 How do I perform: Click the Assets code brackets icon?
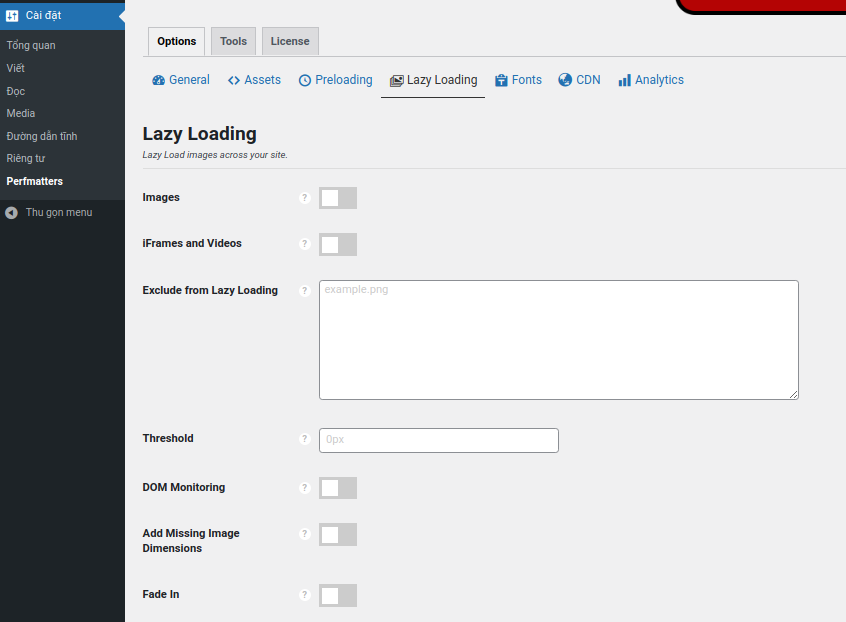pyautogui.click(x=234, y=80)
